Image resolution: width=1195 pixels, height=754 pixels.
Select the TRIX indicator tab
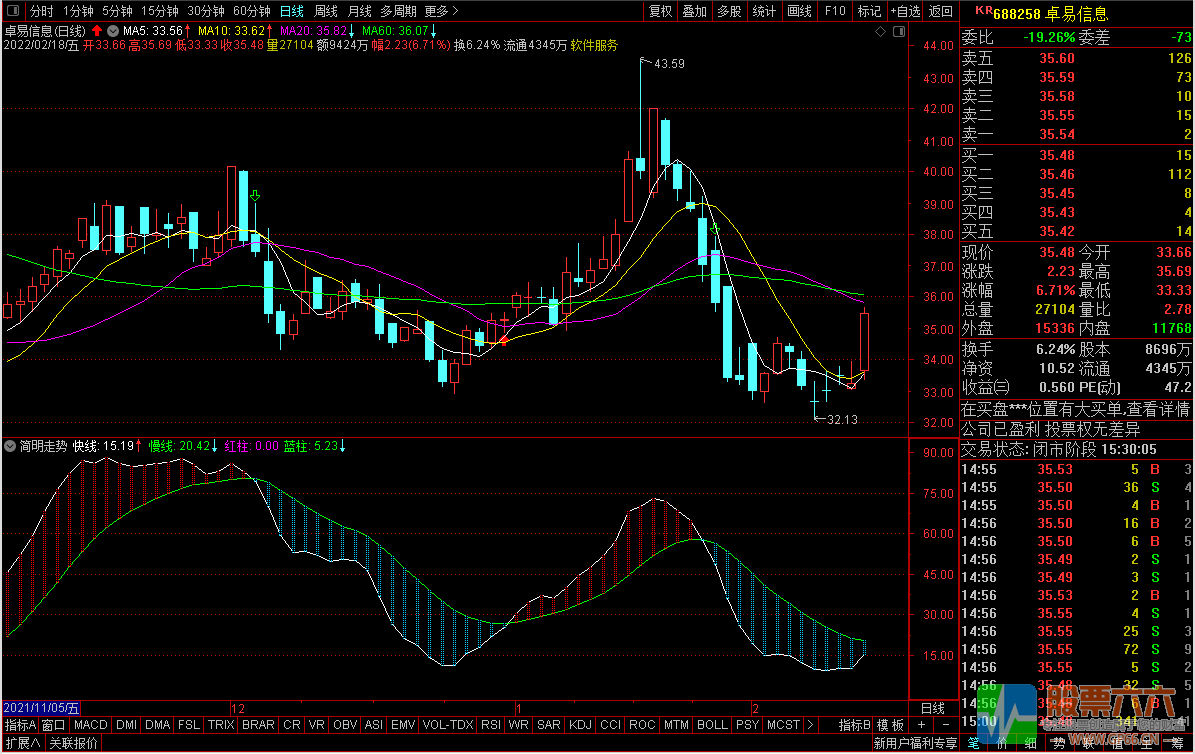click(x=221, y=725)
